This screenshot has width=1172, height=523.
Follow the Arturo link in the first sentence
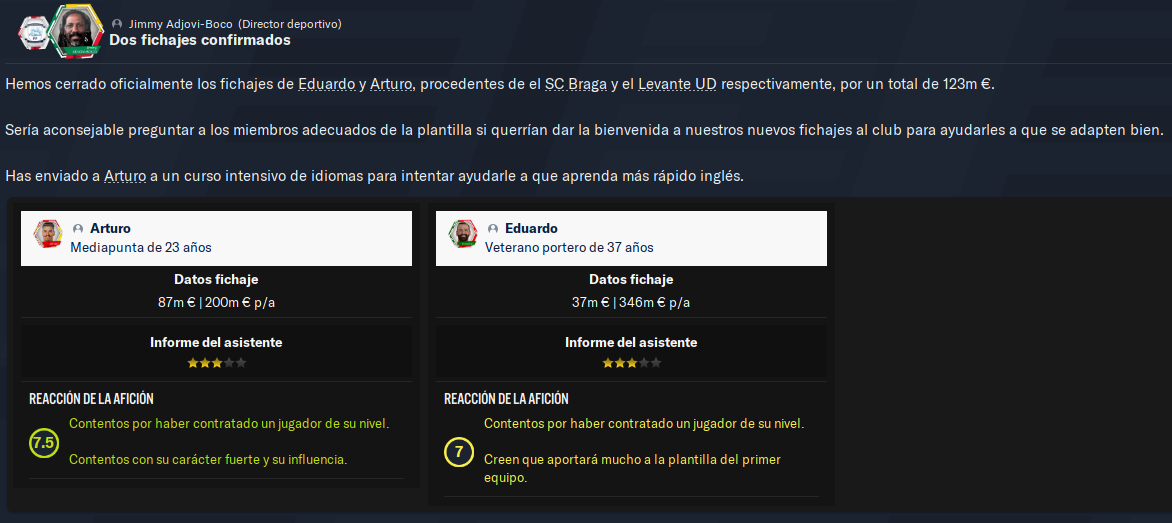pos(391,84)
